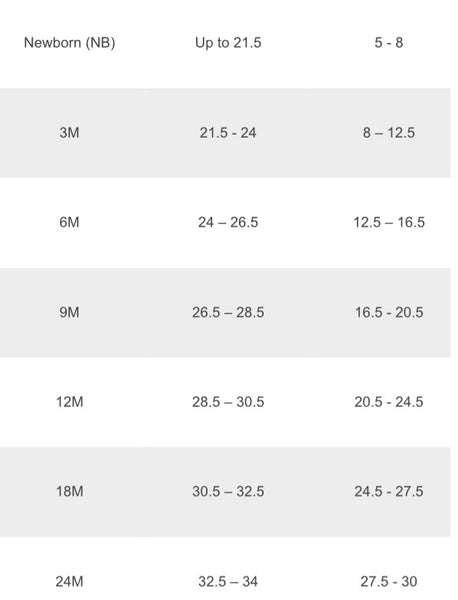Click the 20.5 - 24.5 weight cell
Viewport: 458px width, 600px height.
coord(389,402)
